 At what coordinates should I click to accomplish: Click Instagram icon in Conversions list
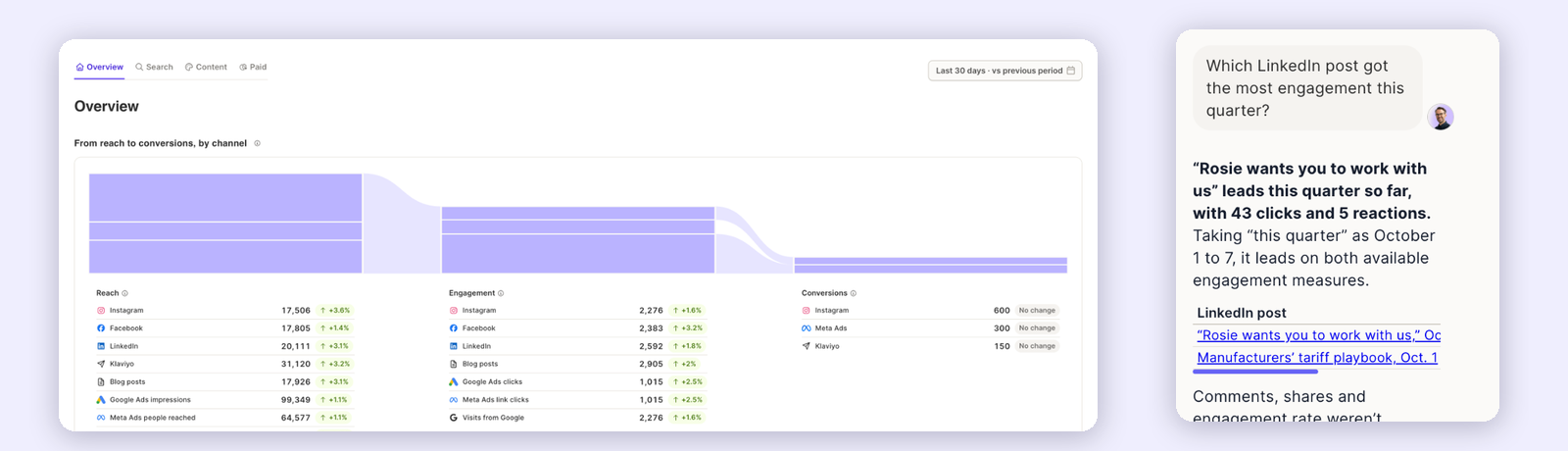coord(807,311)
